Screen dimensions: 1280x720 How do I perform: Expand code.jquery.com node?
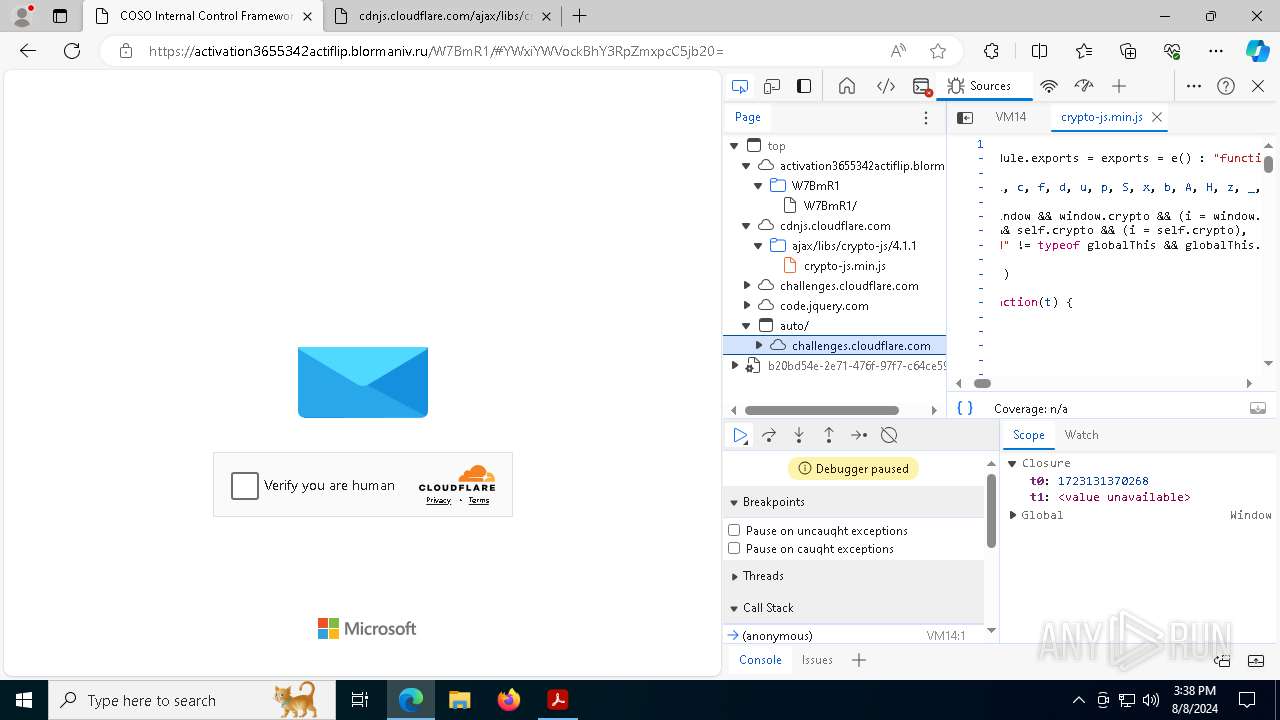pyautogui.click(x=746, y=306)
